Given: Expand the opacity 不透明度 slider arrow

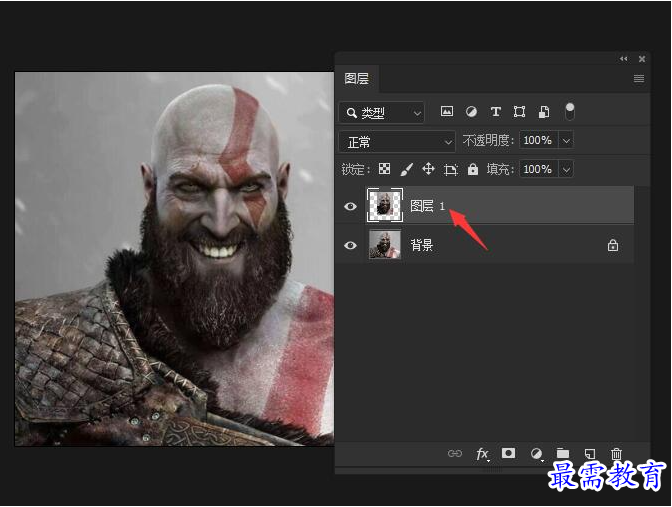Looking at the screenshot, I should point(566,141).
